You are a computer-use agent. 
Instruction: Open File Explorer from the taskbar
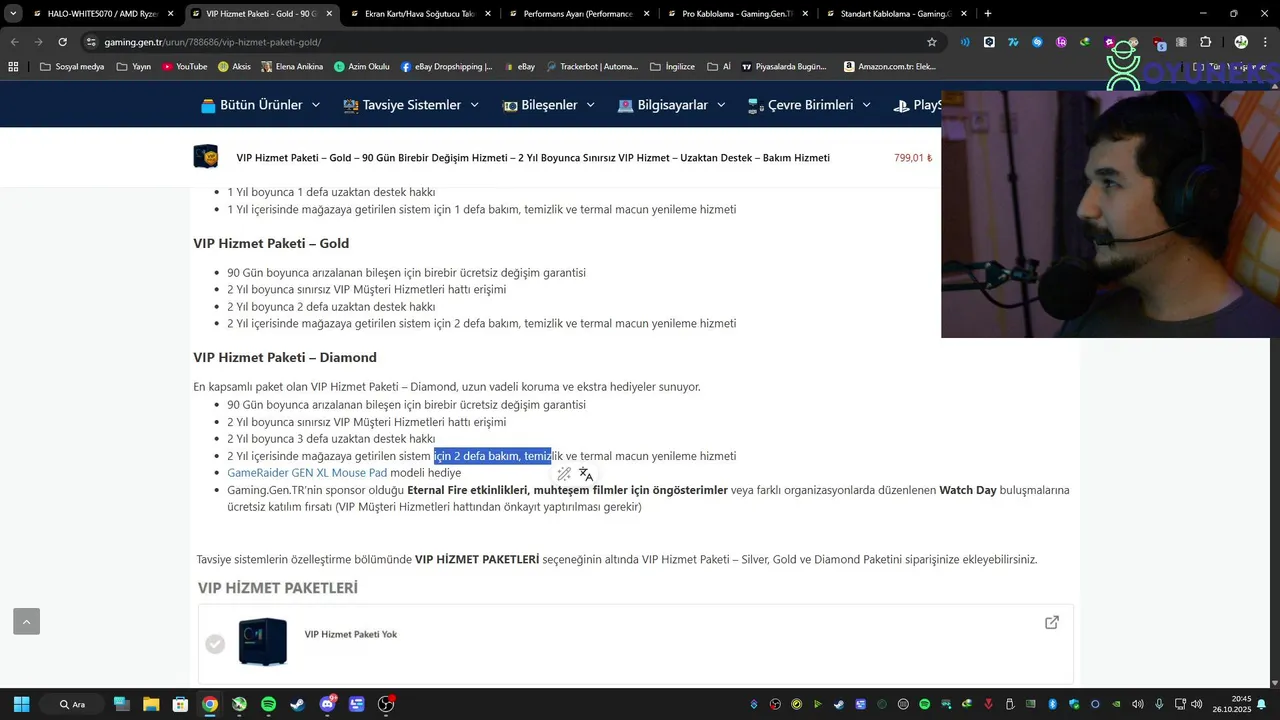[x=151, y=704]
